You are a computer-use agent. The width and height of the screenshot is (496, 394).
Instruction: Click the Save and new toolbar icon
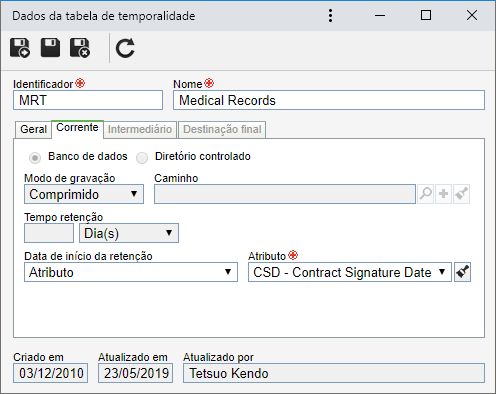pyautogui.click(x=20, y=48)
